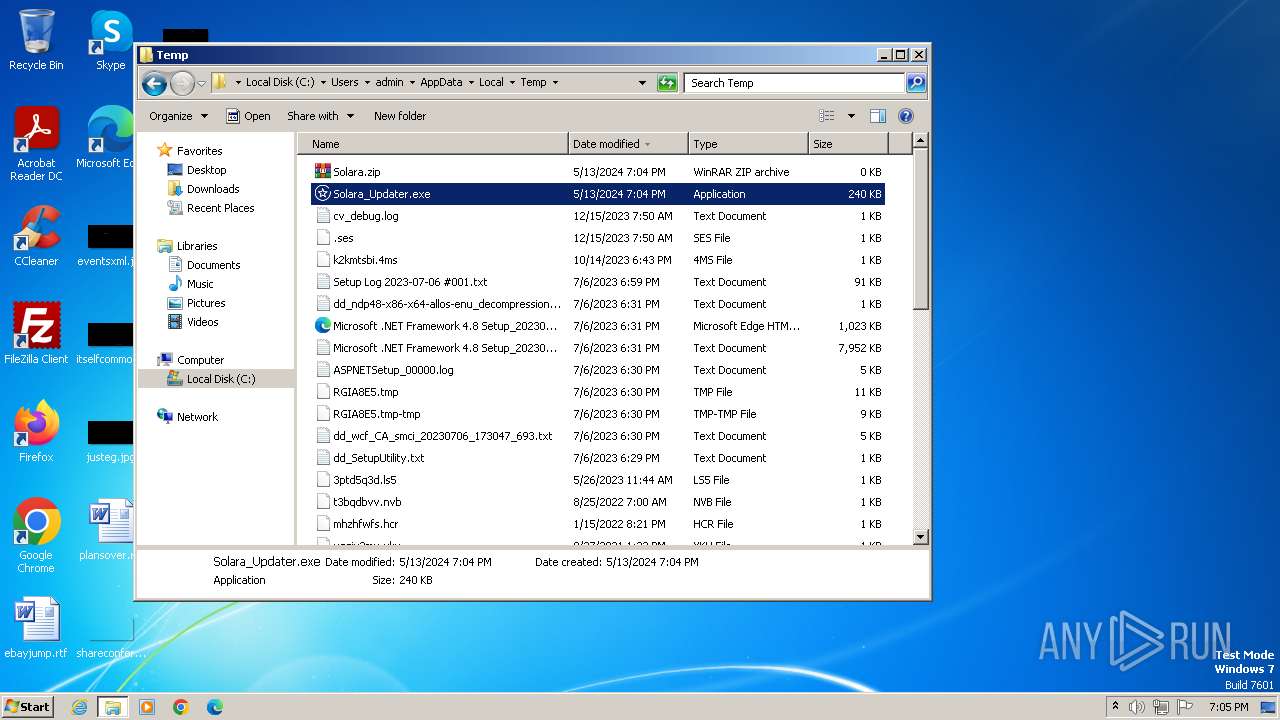1280x720 pixels.
Task: Open address bar history dropdown
Action: (642, 83)
